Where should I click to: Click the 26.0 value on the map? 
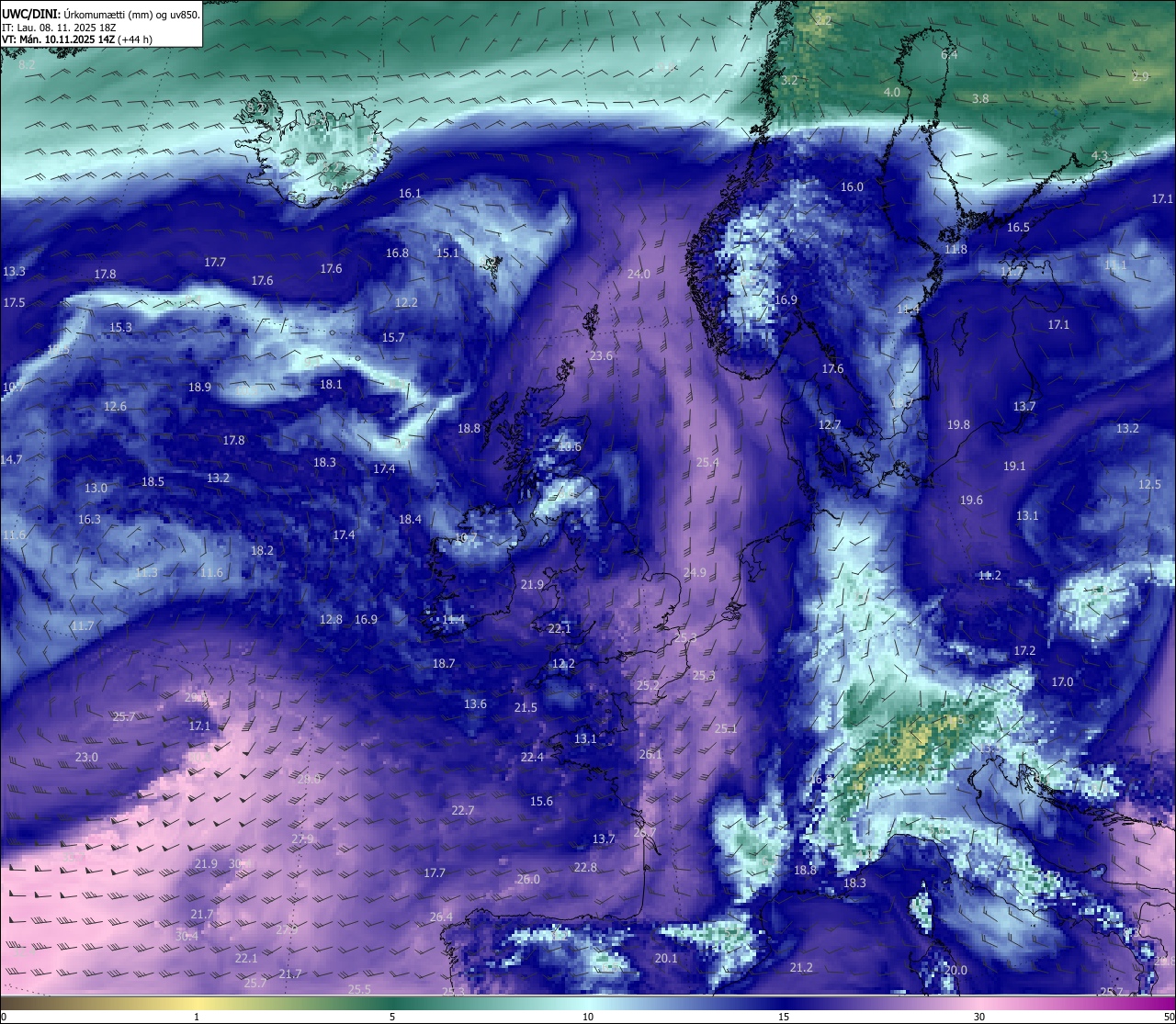(x=528, y=879)
